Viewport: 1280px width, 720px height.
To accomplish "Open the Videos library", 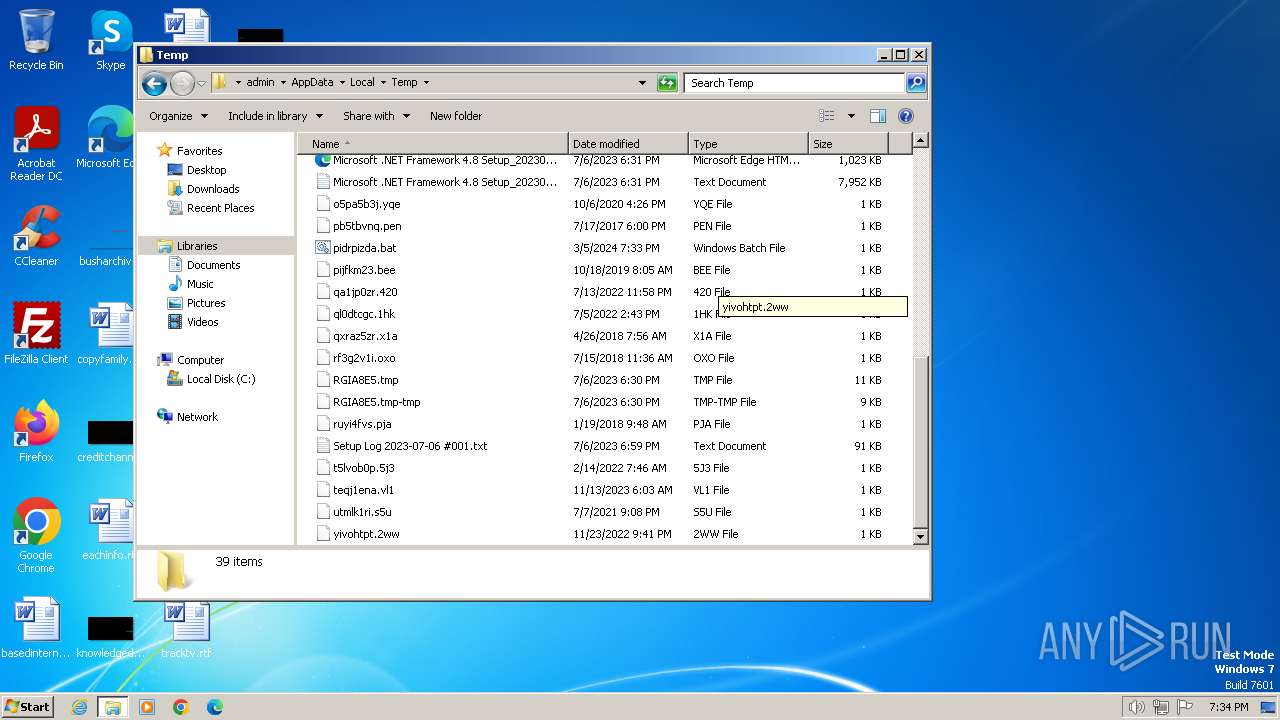I will [x=202, y=322].
